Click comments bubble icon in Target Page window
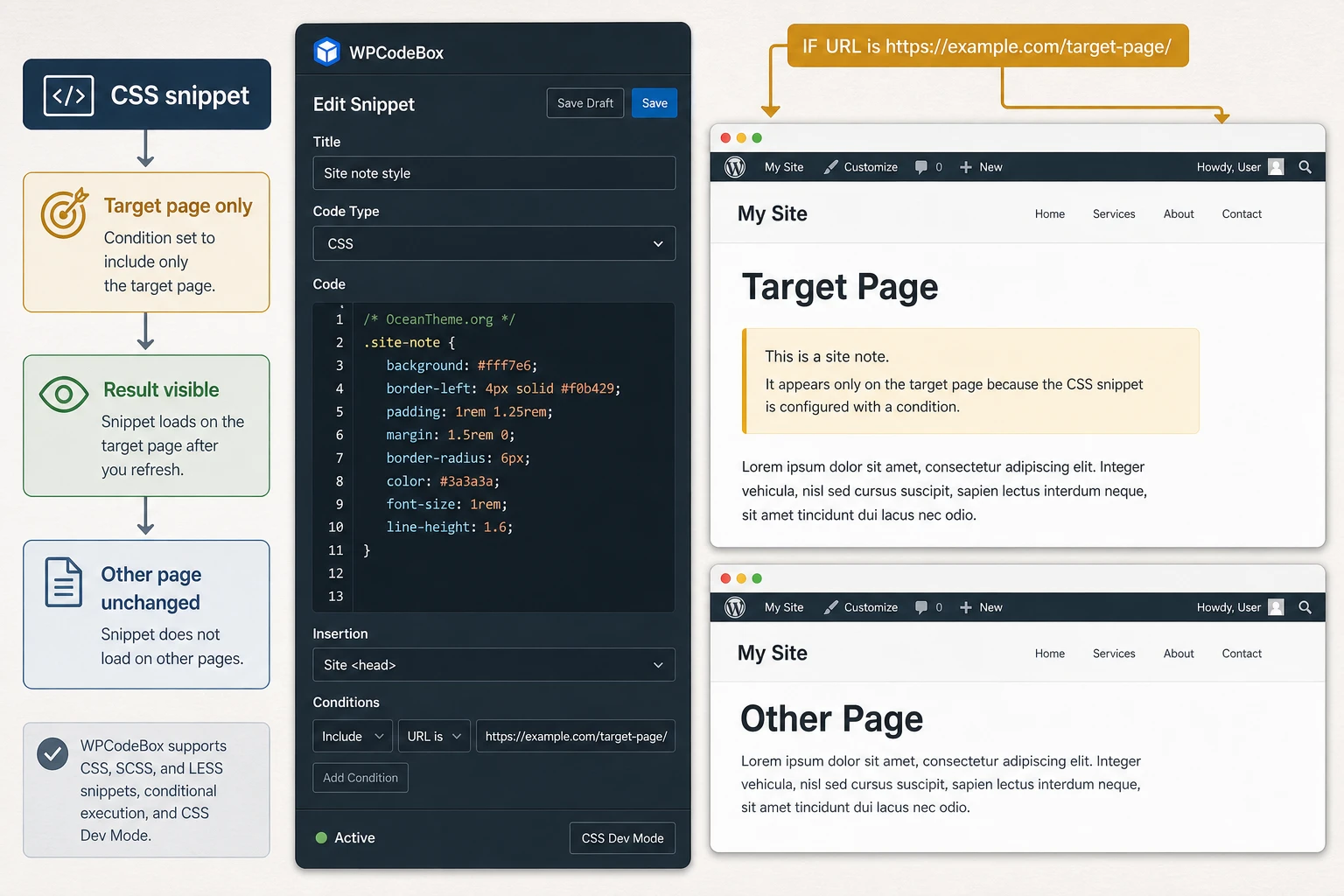 click(x=921, y=167)
